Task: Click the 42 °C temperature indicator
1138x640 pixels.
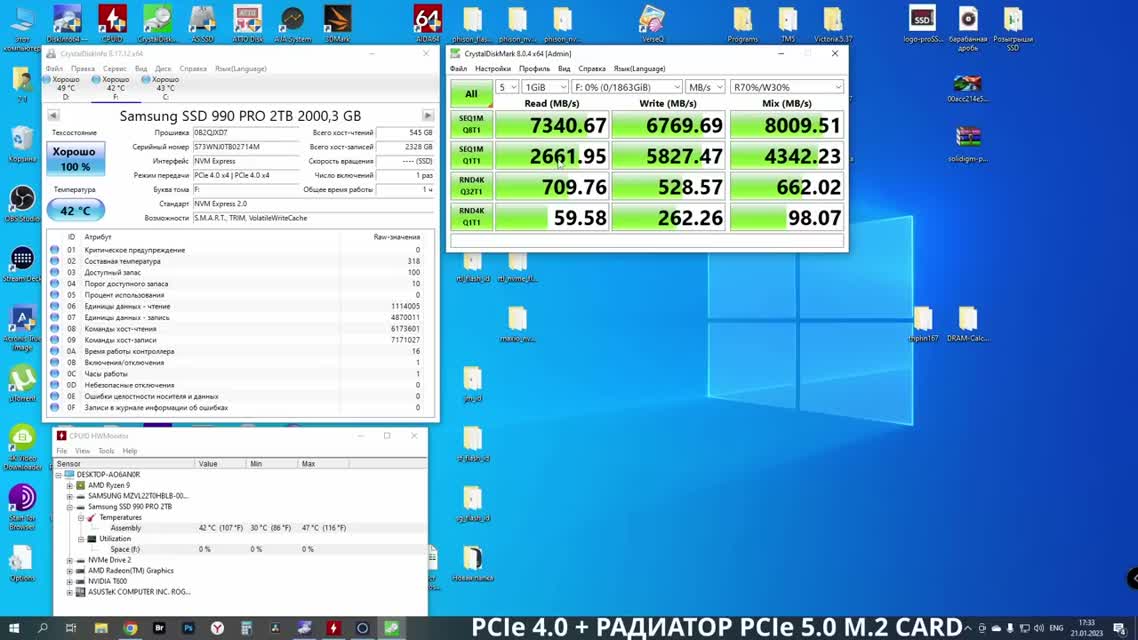Action: pos(75,210)
